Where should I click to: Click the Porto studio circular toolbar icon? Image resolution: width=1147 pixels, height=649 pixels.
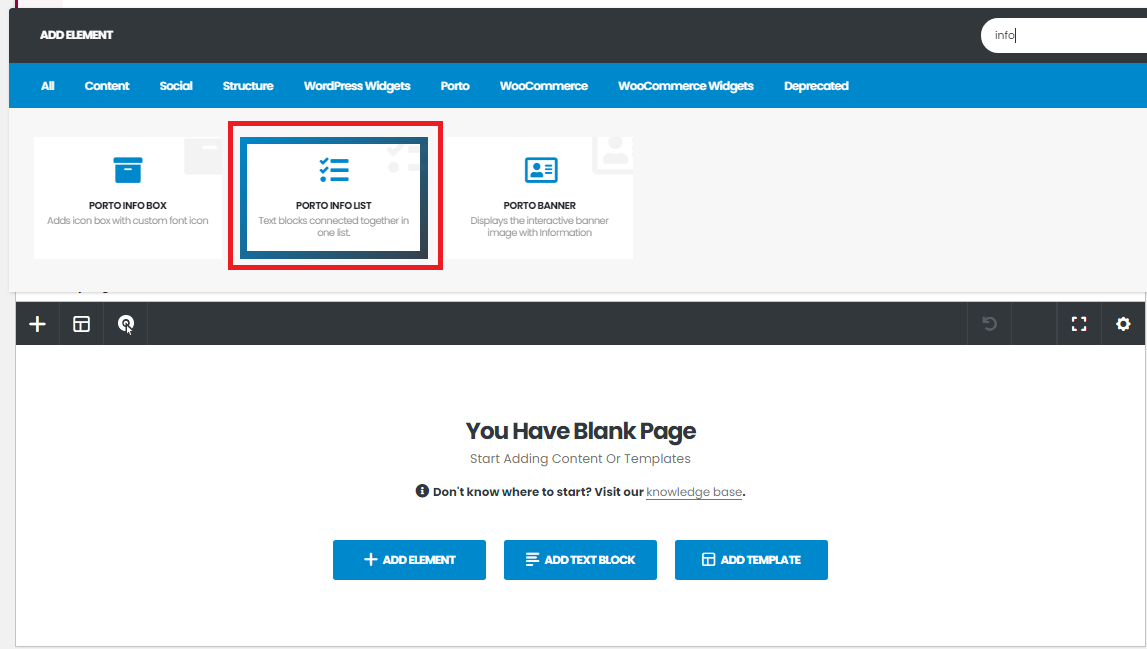tap(126, 323)
